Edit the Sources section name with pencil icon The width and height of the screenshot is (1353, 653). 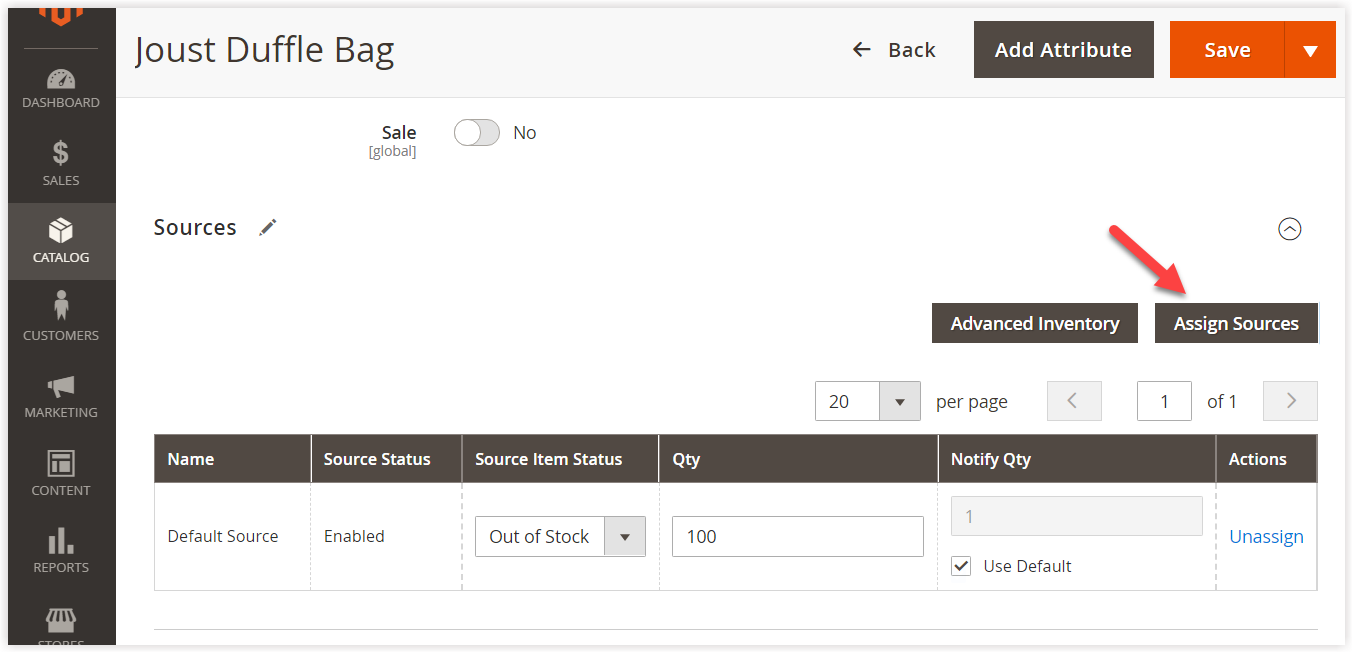pos(267,227)
